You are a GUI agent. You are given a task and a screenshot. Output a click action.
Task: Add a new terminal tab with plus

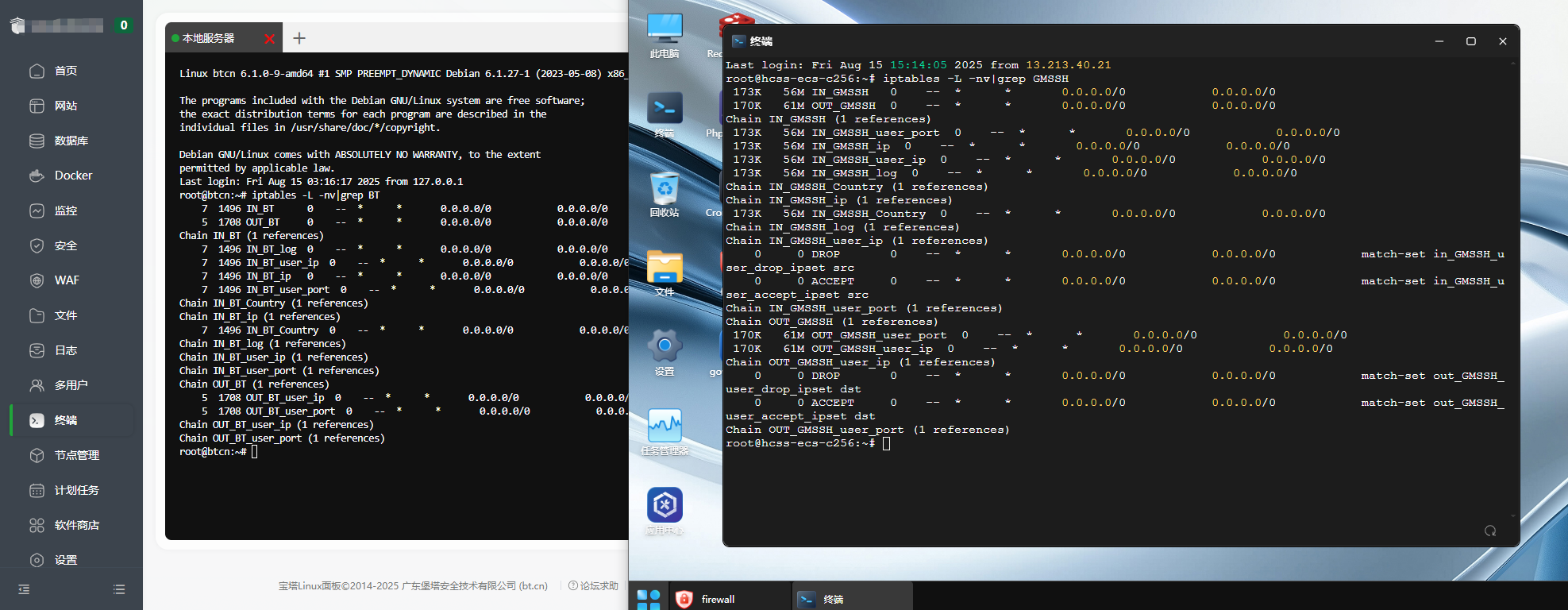coord(299,38)
